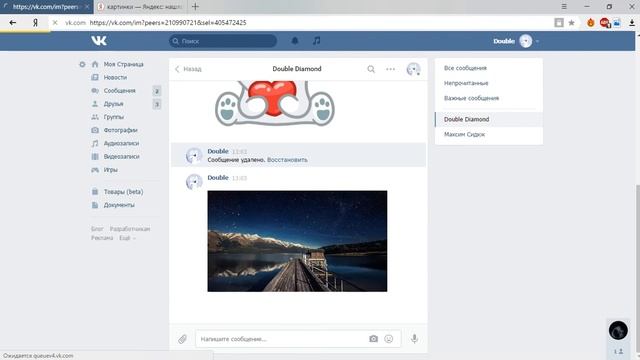Open Товары (beta) in the sidebar
The height and width of the screenshot is (360, 640).
(123, 191)
